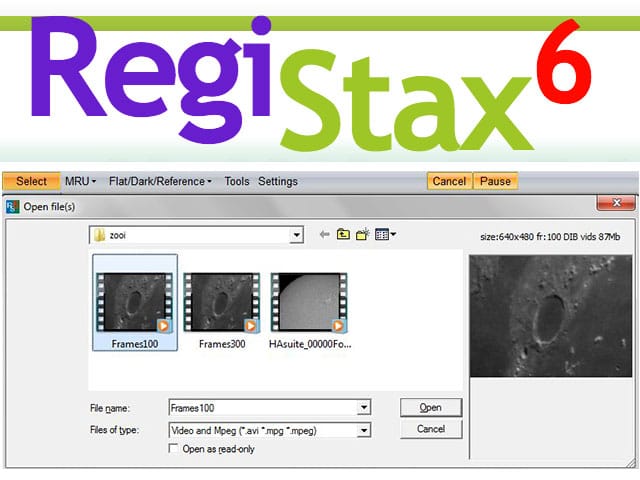Go back to last folder visited
Viewport: 640px width, 480px height.
[x=324, y=235]
